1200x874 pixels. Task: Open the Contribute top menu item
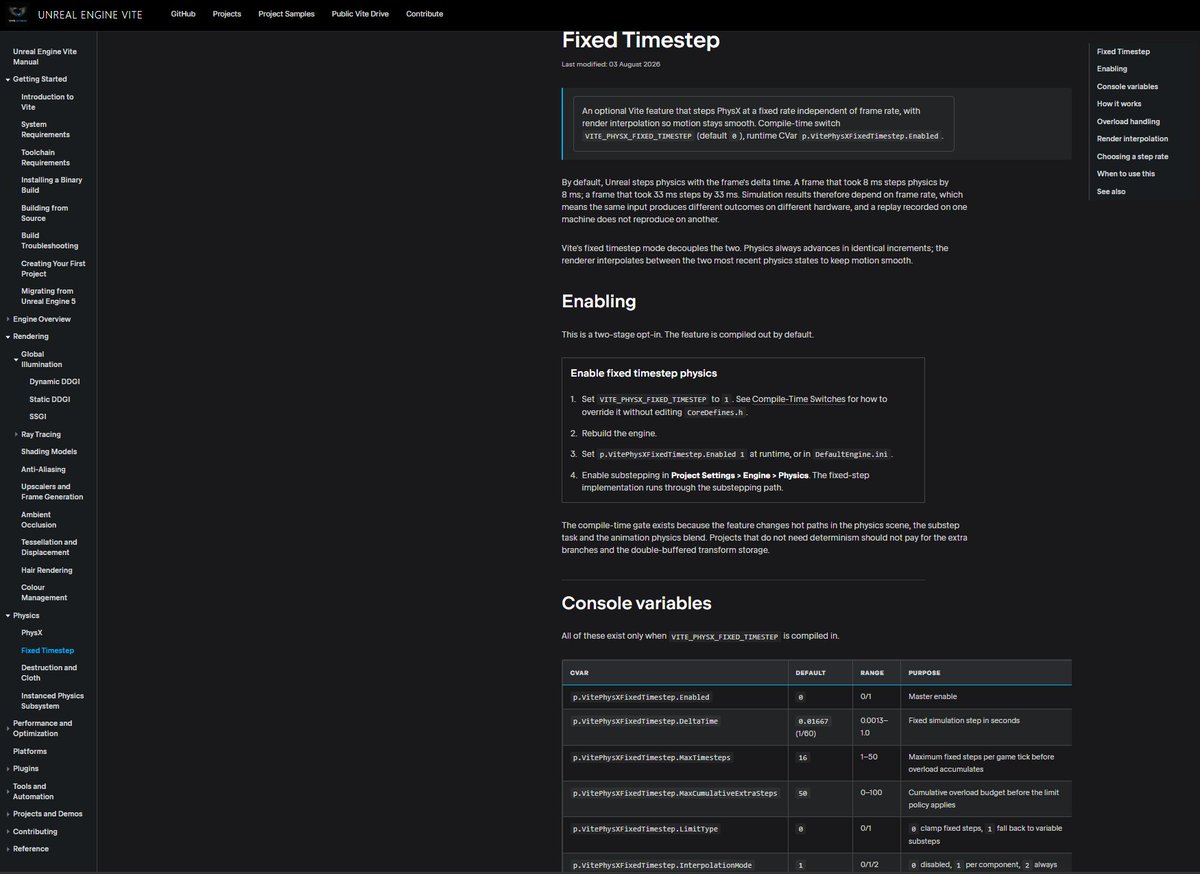(425, 14)
